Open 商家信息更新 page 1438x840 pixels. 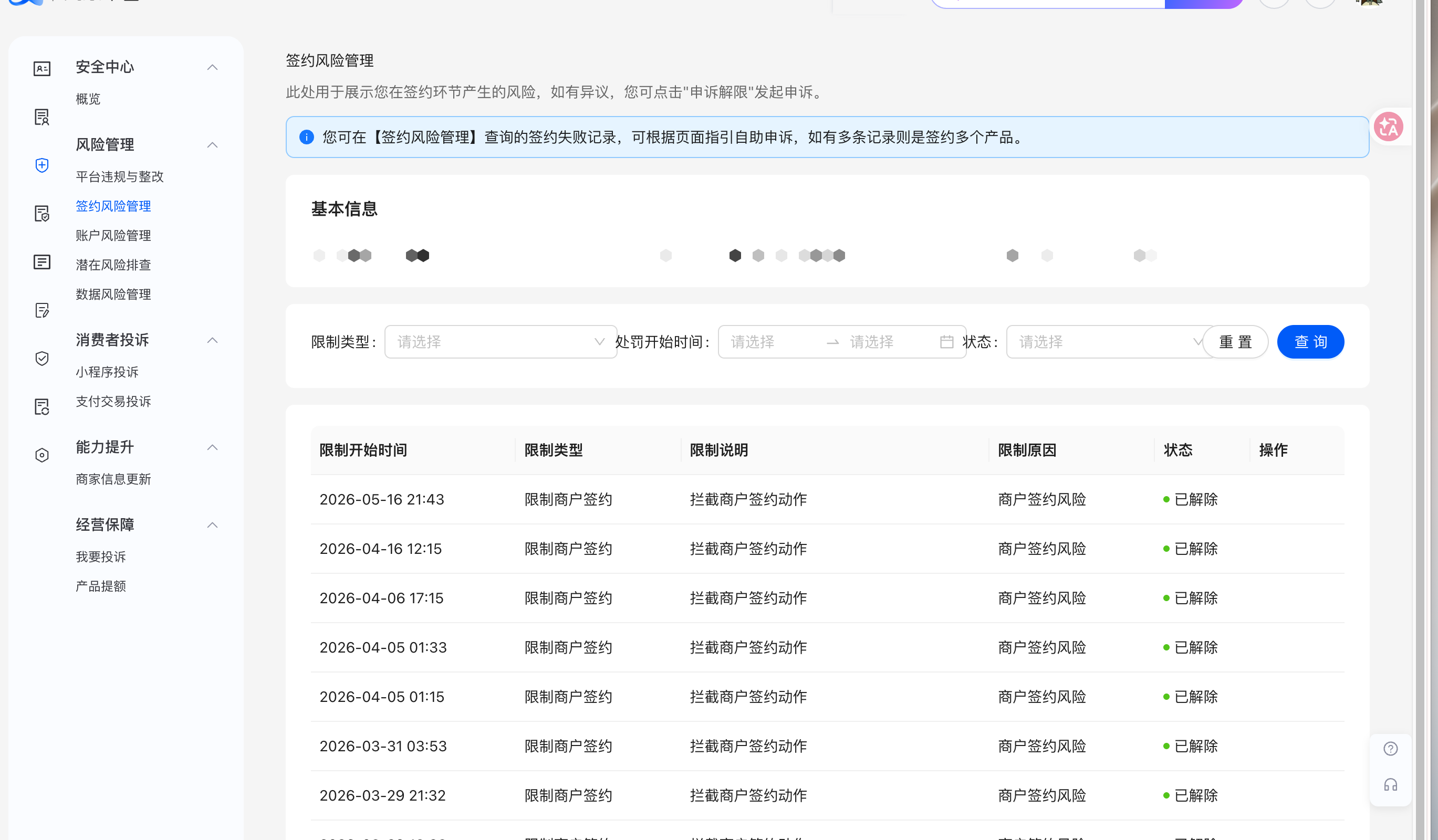click(113, 479)
